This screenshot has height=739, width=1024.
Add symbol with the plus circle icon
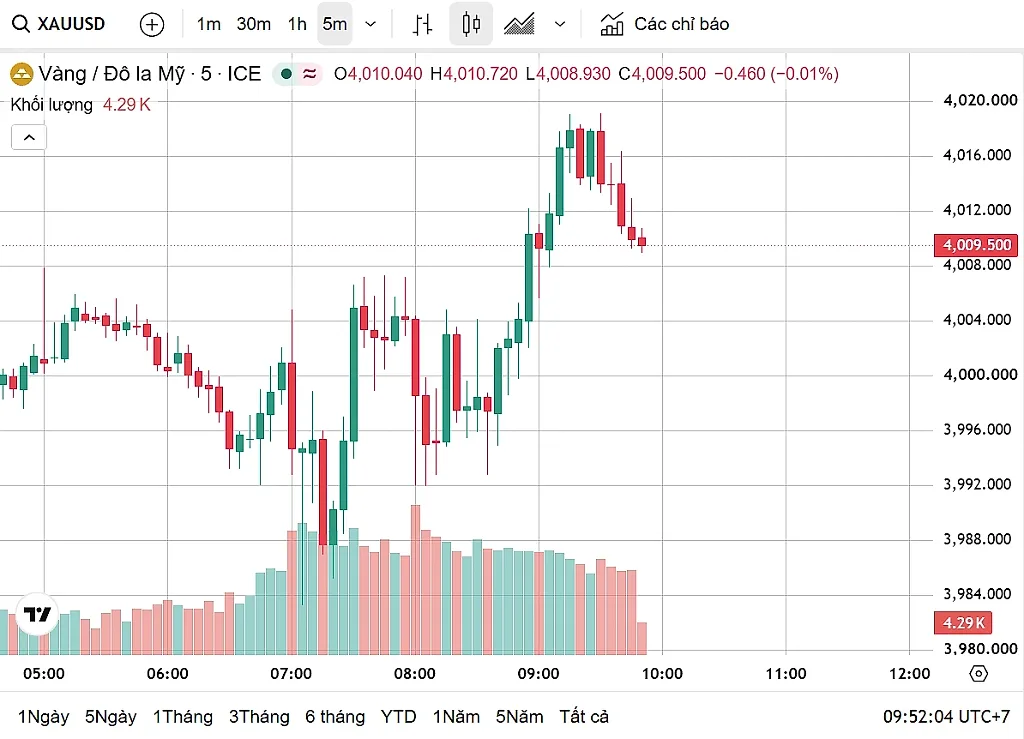pyautogui.click(x=152, y=25)
